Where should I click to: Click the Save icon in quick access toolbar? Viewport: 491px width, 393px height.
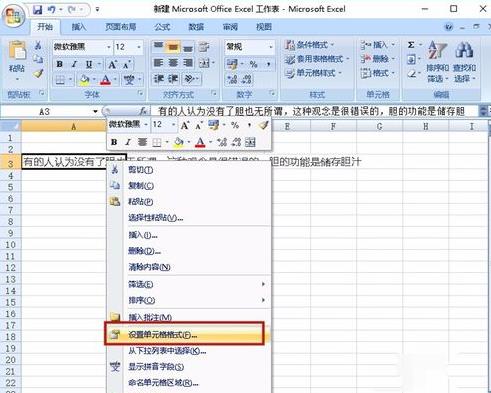(x=37, y=9)
